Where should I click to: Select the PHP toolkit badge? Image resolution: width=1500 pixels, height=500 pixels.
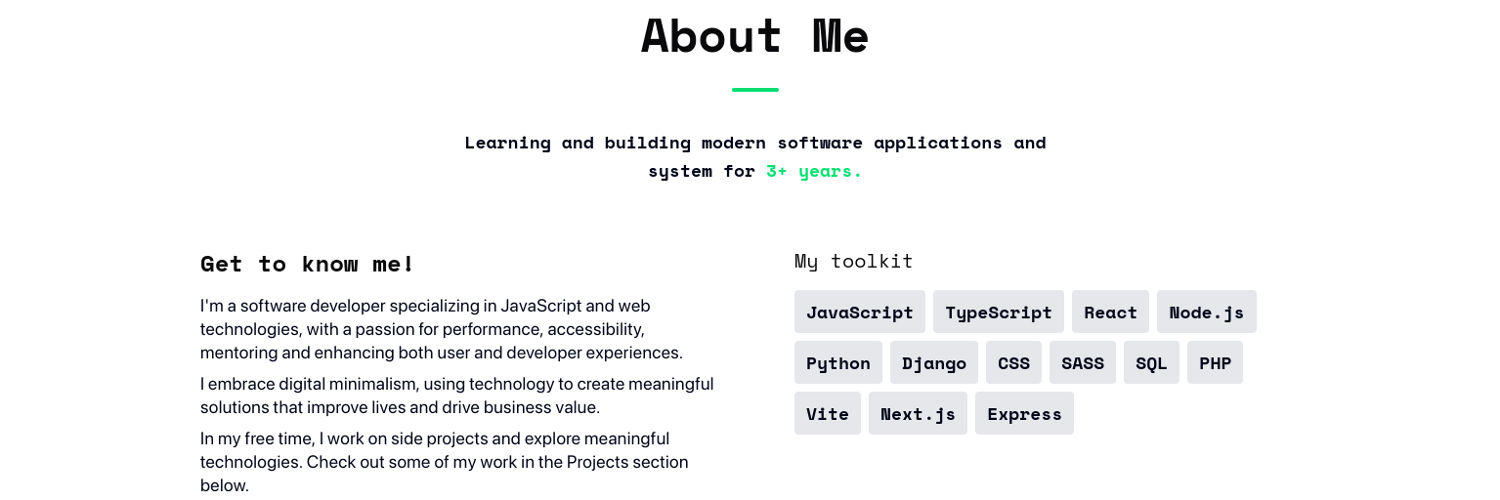click(x=1214, y=363)
